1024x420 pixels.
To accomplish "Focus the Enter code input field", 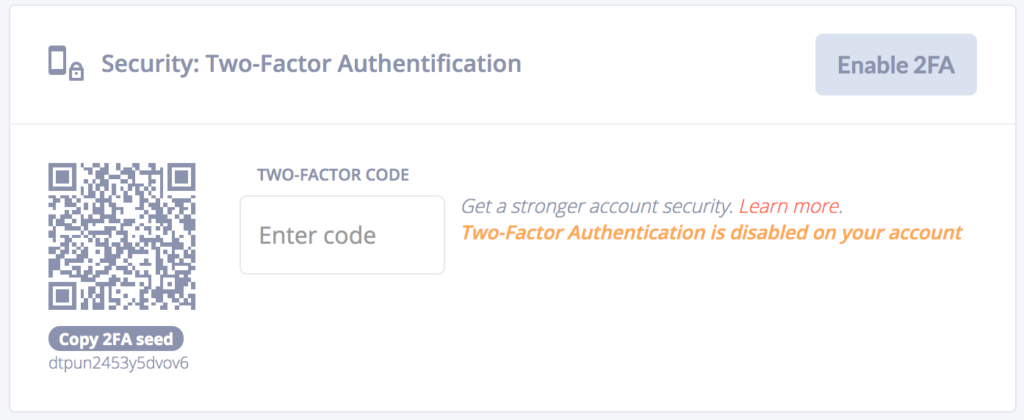I will pos(342,235).
